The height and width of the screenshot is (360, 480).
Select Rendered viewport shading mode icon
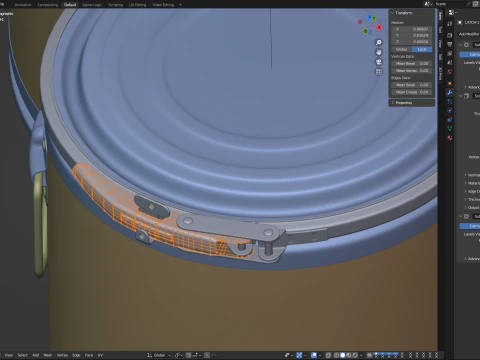point(355,355)
